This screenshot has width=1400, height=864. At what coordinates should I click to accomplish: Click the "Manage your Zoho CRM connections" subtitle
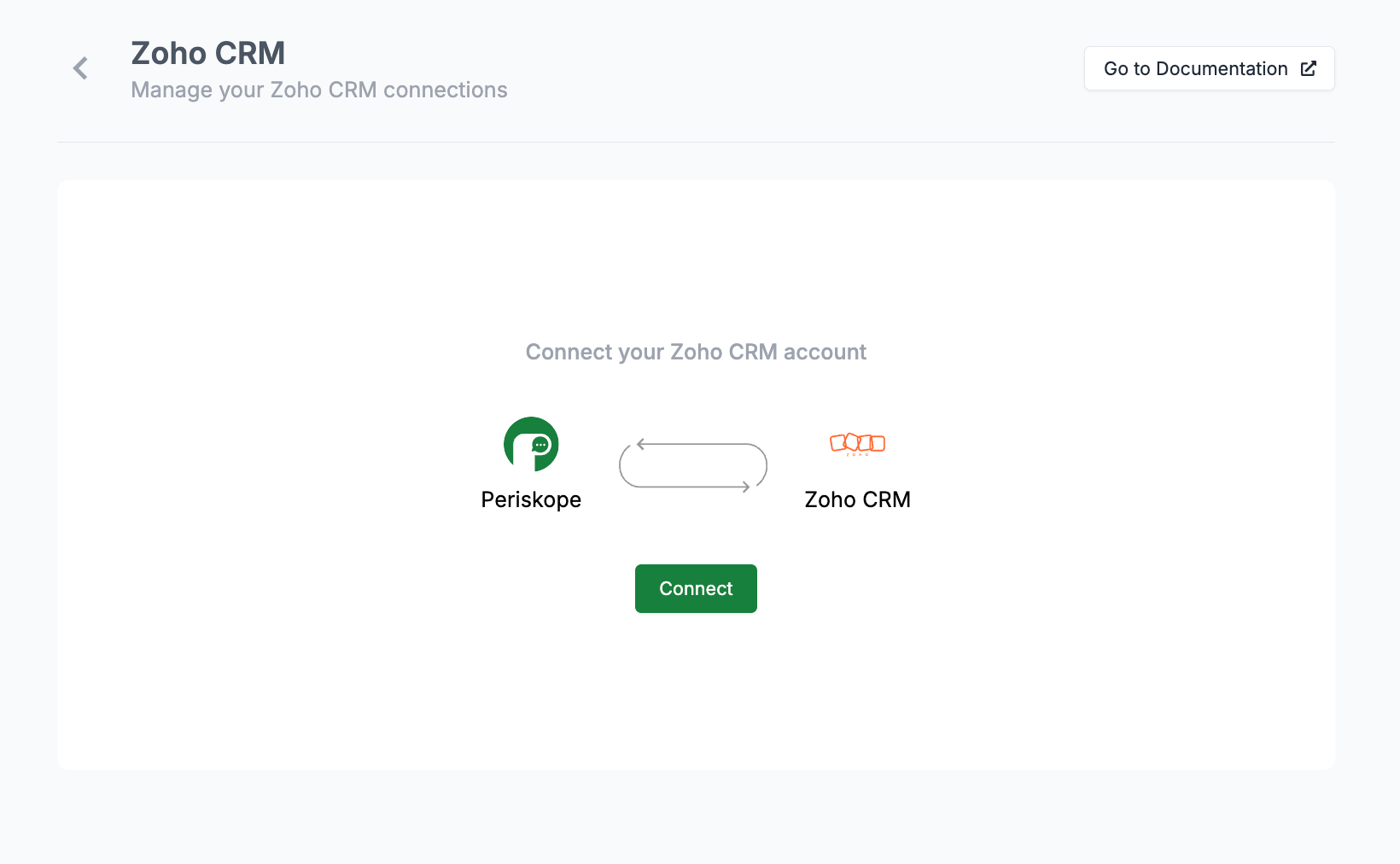[318, 90]
